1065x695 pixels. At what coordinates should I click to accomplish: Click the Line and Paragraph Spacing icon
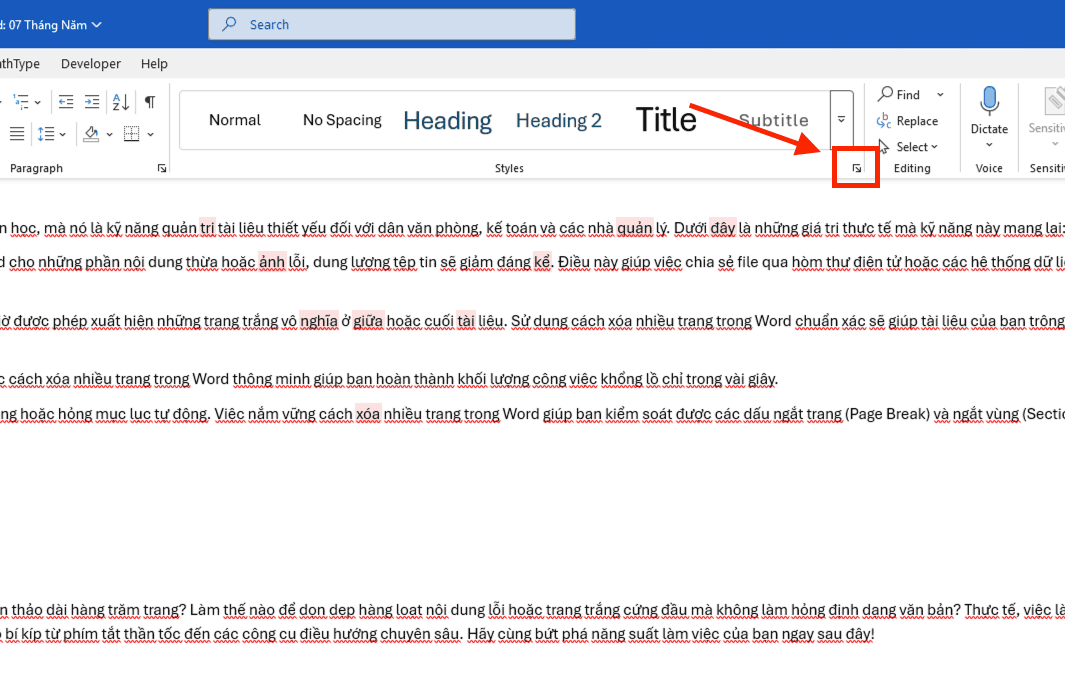[46, 134]
